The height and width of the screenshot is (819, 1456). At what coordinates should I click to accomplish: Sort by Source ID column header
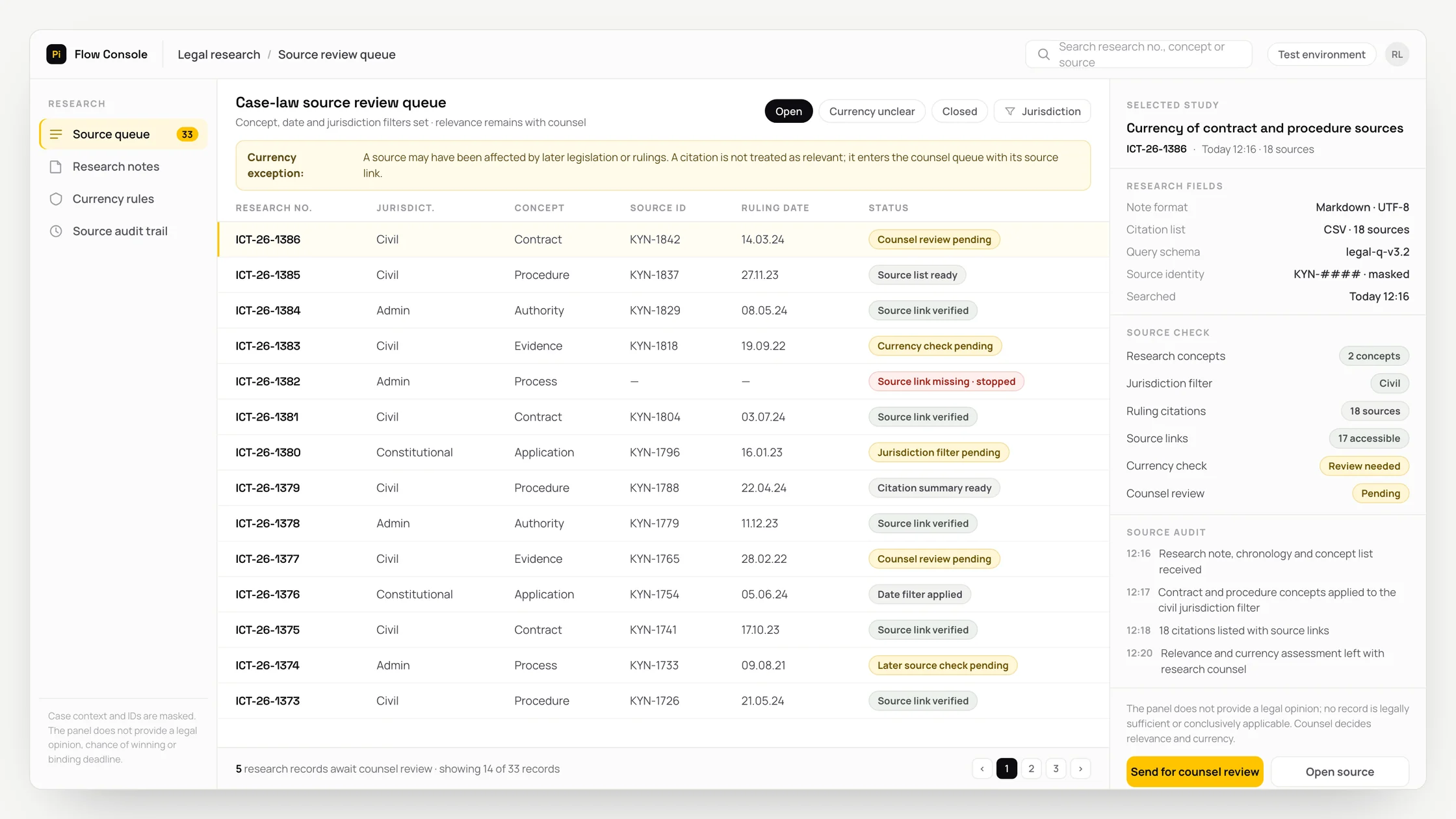pyautogui.click(x=658, y=208)
